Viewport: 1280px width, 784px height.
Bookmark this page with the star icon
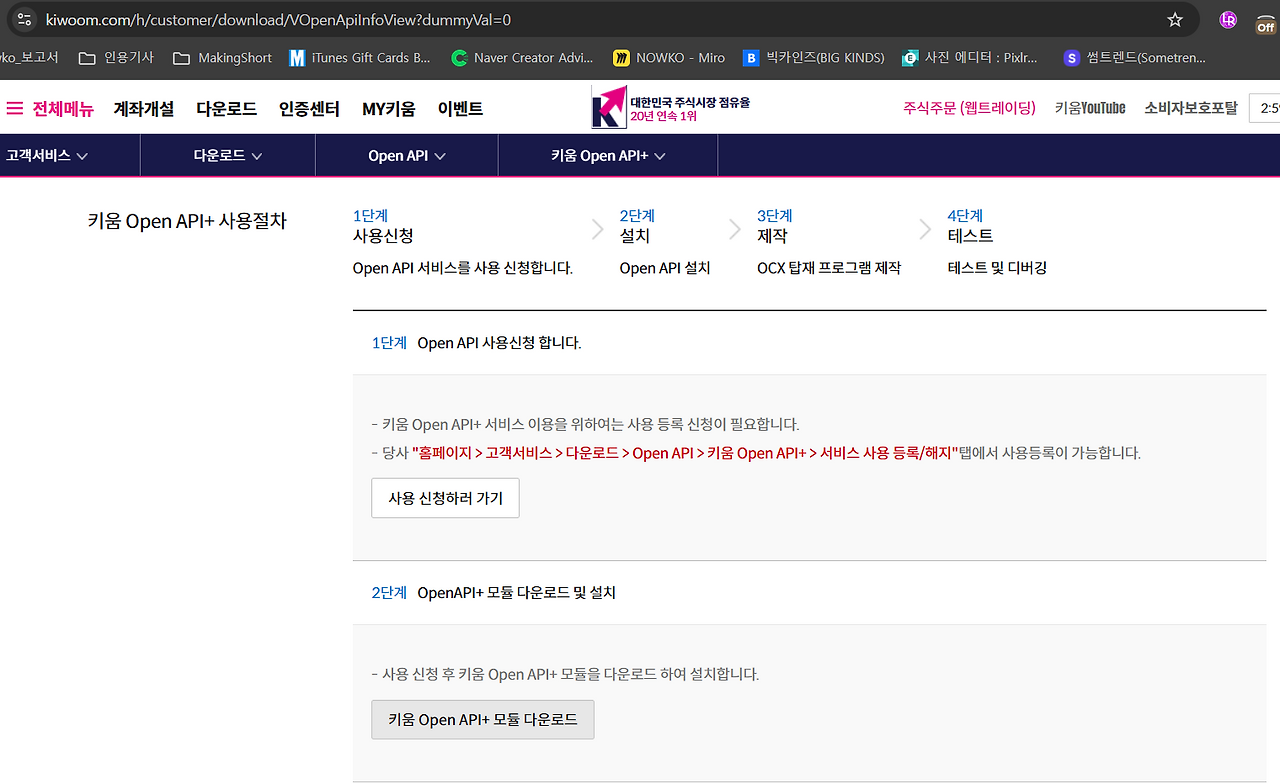[x=1175, y=19]
